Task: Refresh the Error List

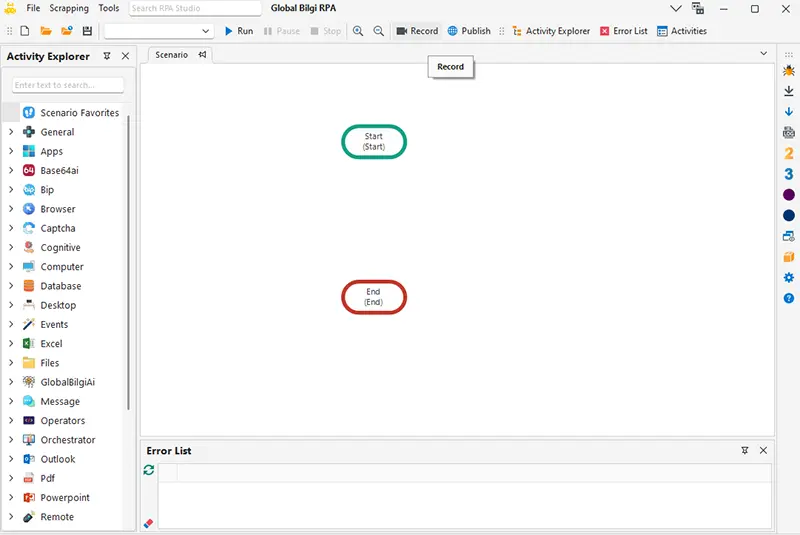Action: pos(148,470)
